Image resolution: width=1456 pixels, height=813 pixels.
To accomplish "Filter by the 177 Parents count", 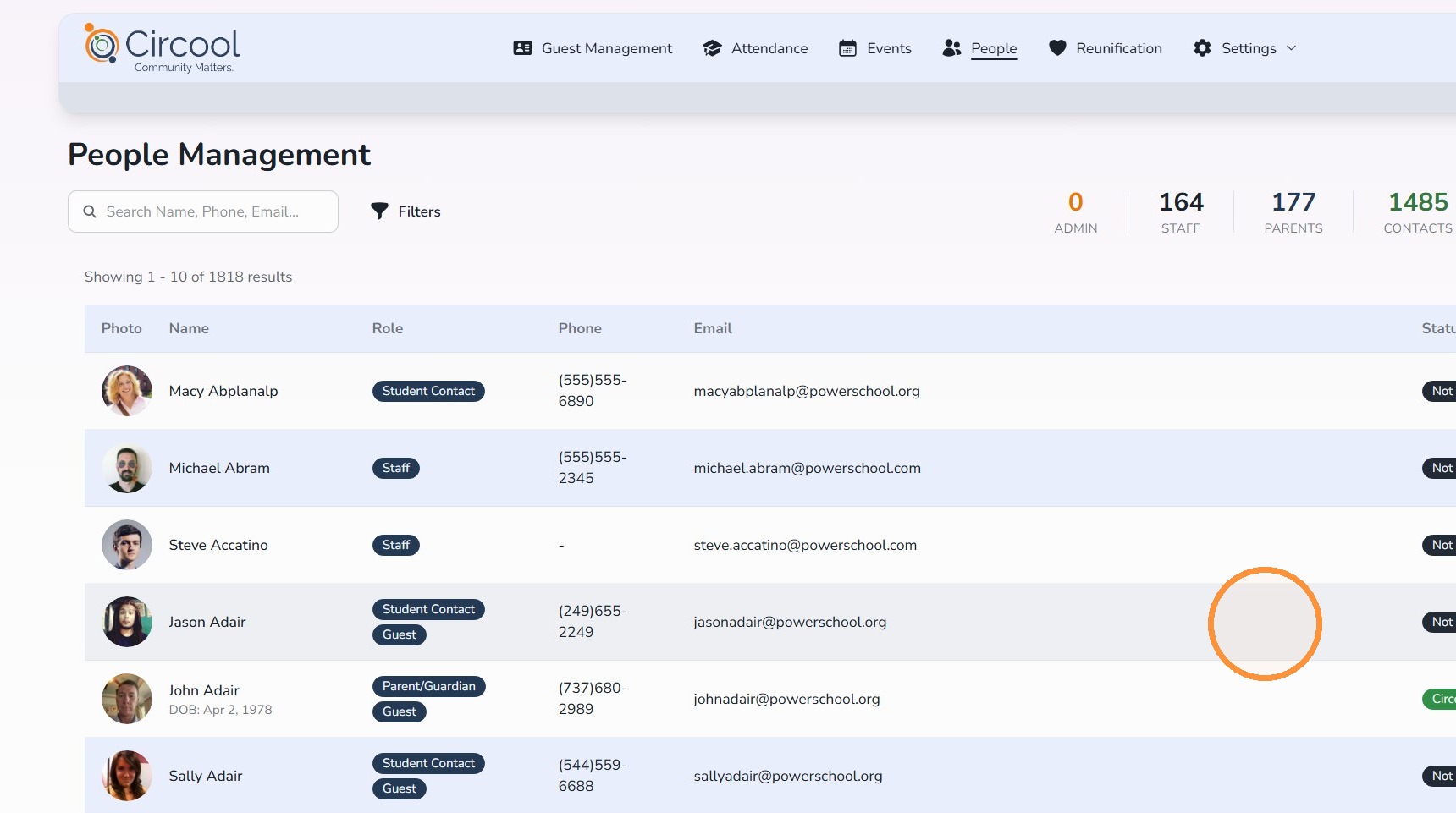I will [x=1293, y=211].
